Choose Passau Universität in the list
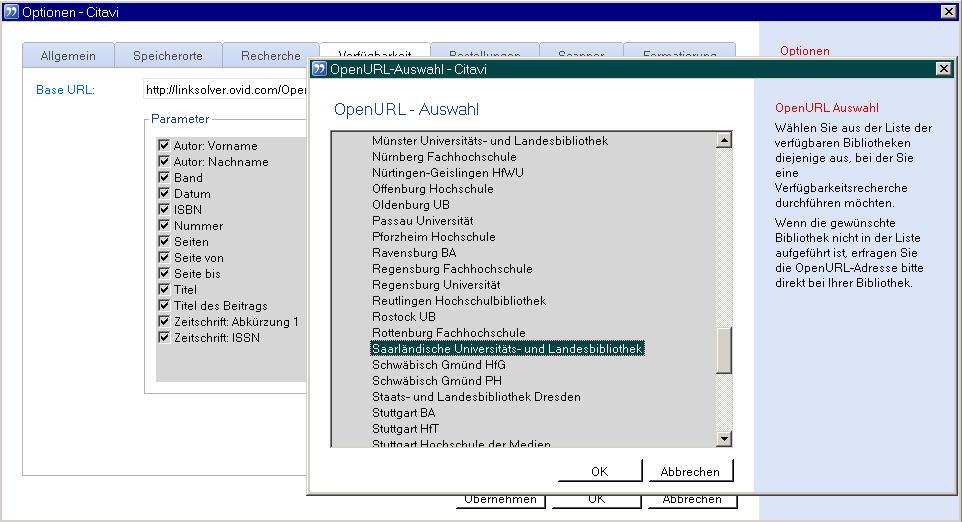The height and width of the screenshot is (522, 962). [423, 221]
